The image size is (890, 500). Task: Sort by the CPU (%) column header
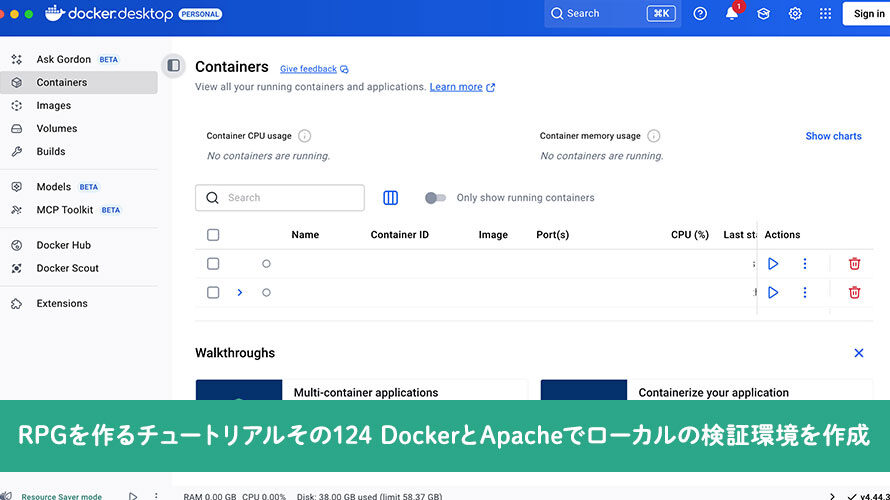[x=690, y=235]
